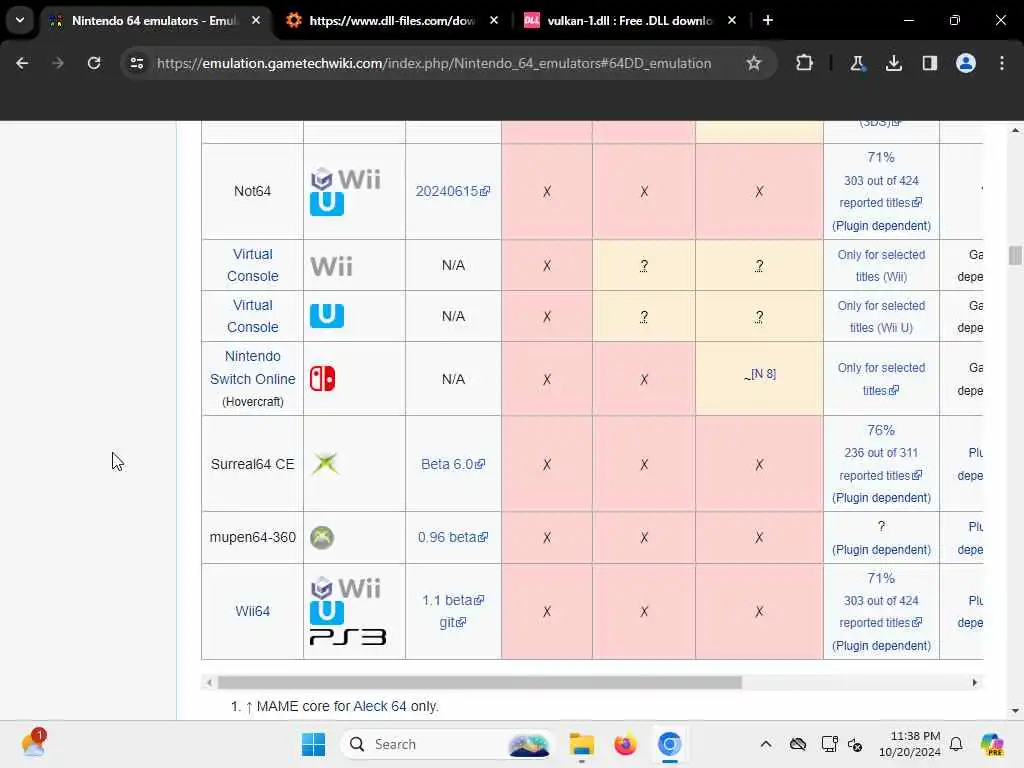Switch to vulkan-1.dll tab
This screenshot has width=1024, height=768.
pos(630,21)
